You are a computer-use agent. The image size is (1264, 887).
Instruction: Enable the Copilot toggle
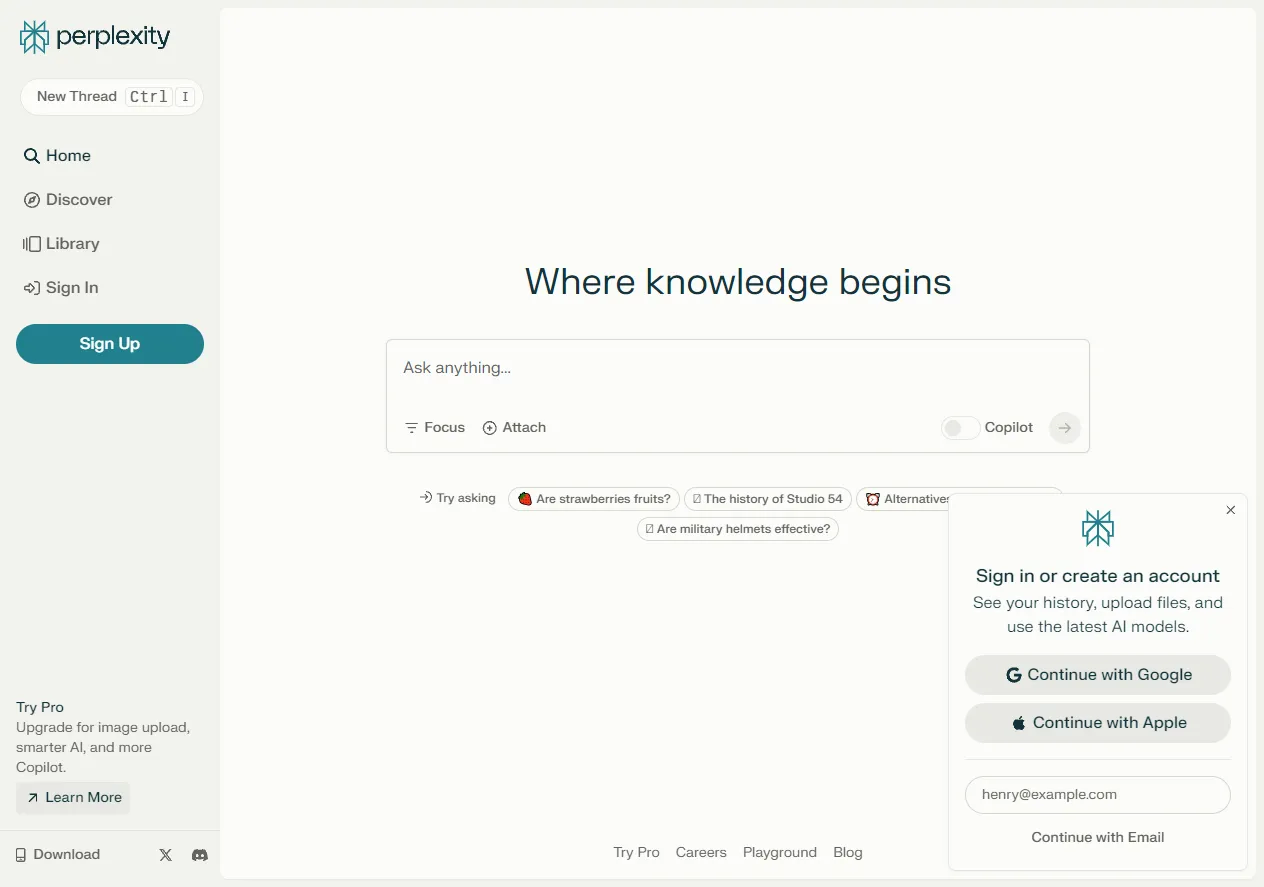(x=959, y=428)
